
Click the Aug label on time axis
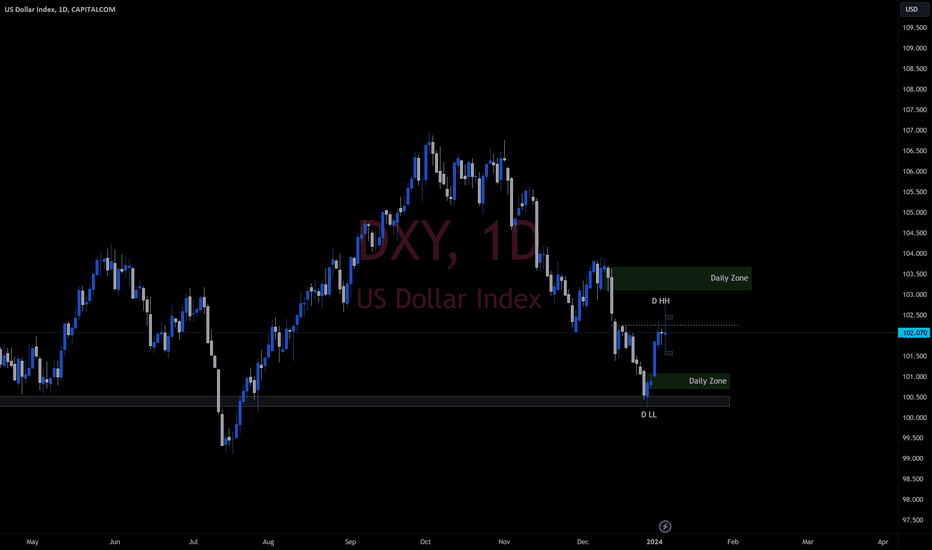pyautogui.click(x=268, y=542)
